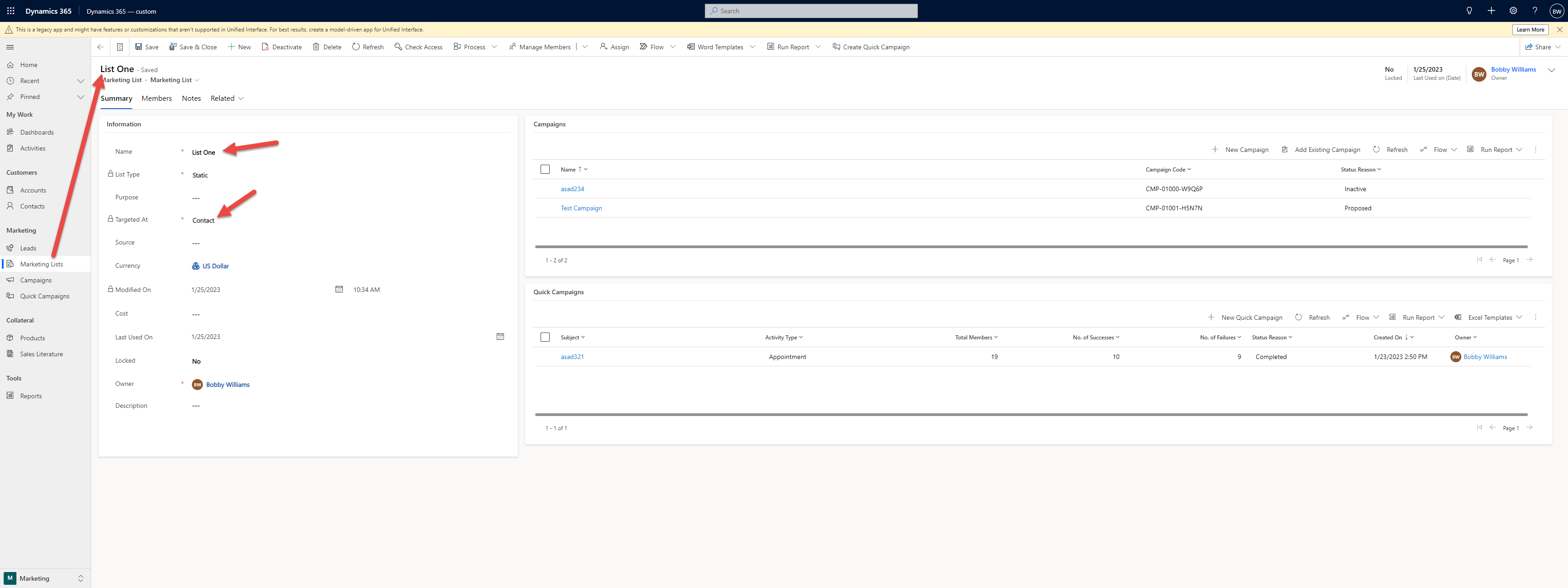Image resolution: width=1568 pixels, height=588 pixels.
Task: Open Reports under Tools
Action: [31, 395]
